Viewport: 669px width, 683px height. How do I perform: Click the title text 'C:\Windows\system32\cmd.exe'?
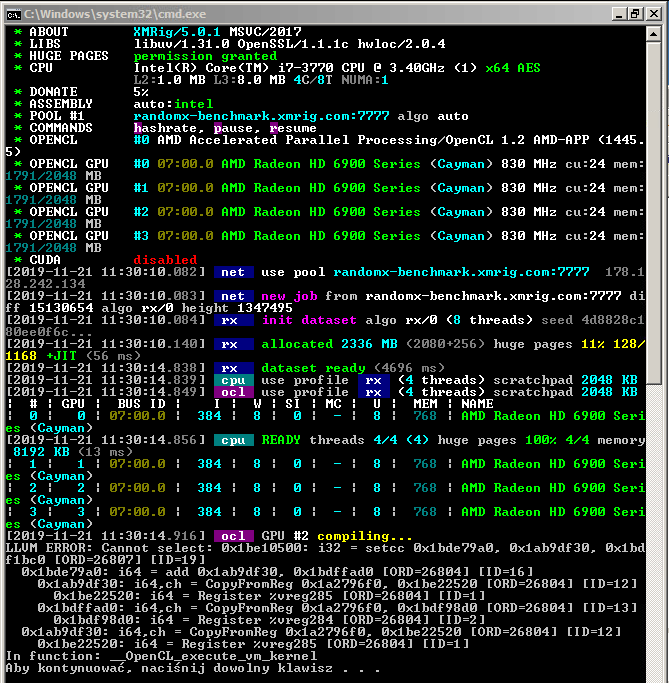(x=115, y=14)
